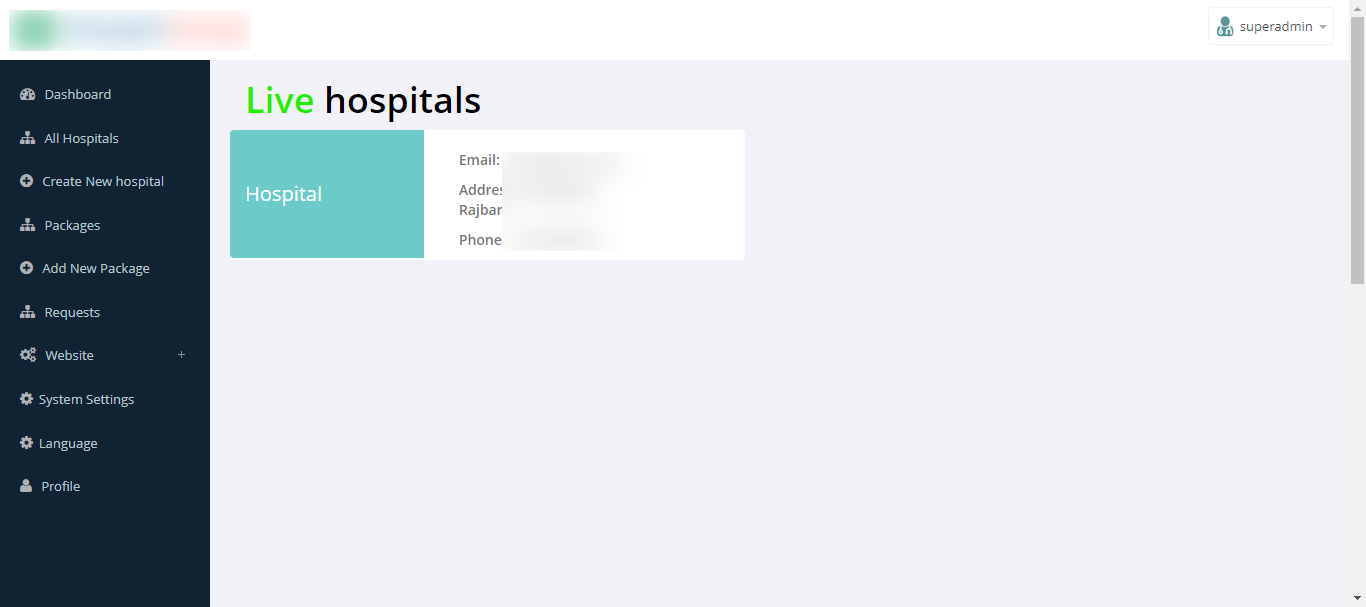Click the vertical scrollbar thumb
Image resolution: width=1366 pixels, height=607 pixels.
1357,150
